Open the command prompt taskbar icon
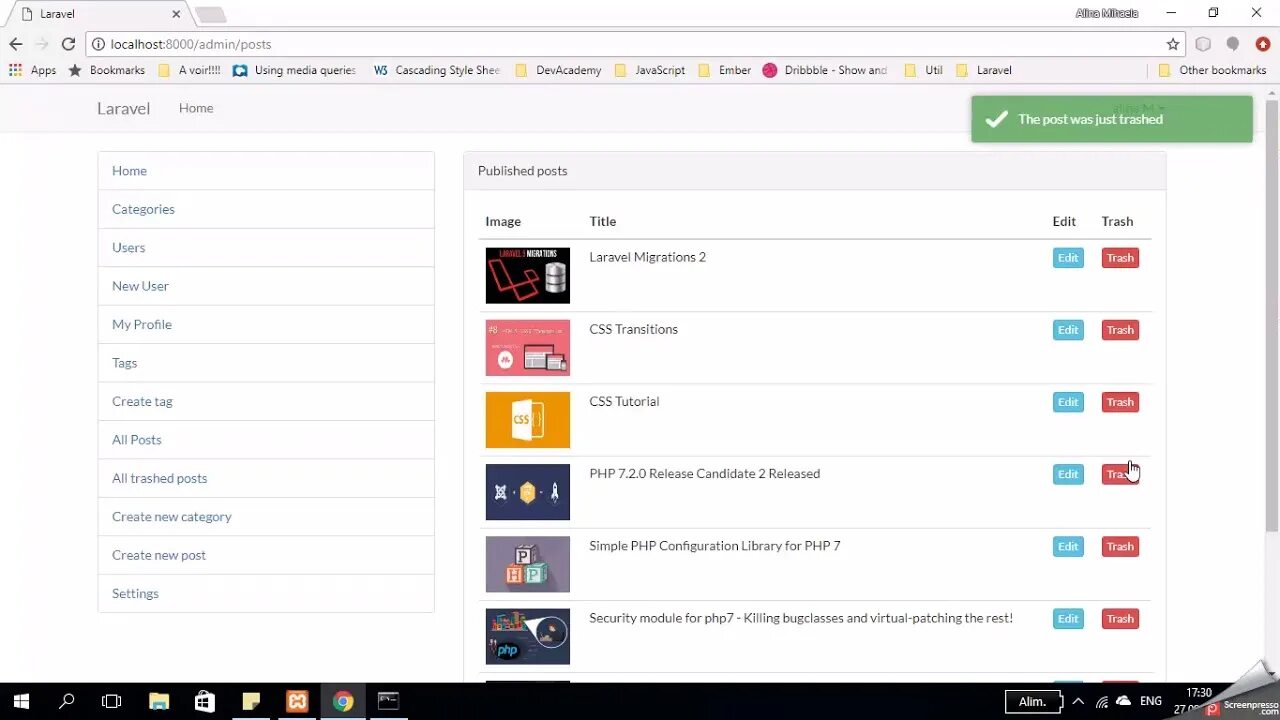Screen dimensions: 1280x720 pyautogui.click(x=389, y=701)
